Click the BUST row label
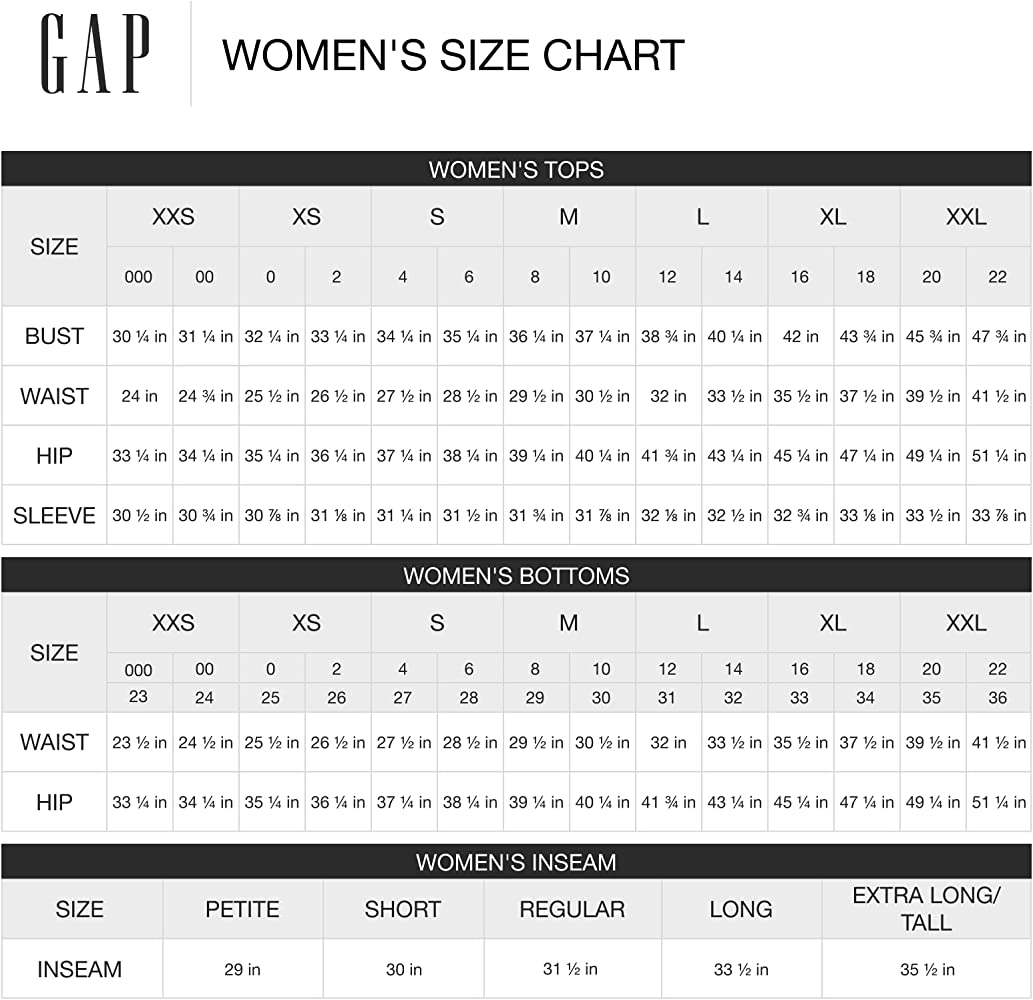Screen dimensions: 1033x1000 pos(54,336)
